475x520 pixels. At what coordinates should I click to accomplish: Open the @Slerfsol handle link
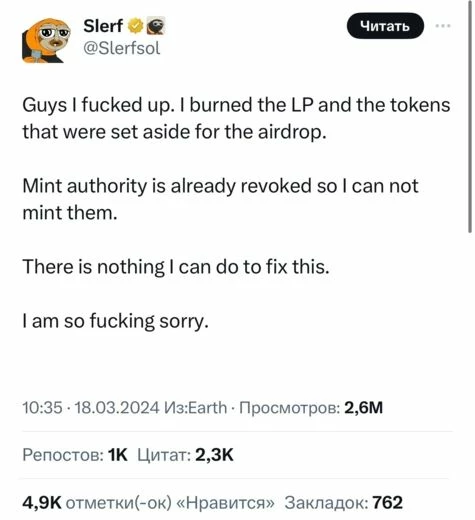click(122, 48)
